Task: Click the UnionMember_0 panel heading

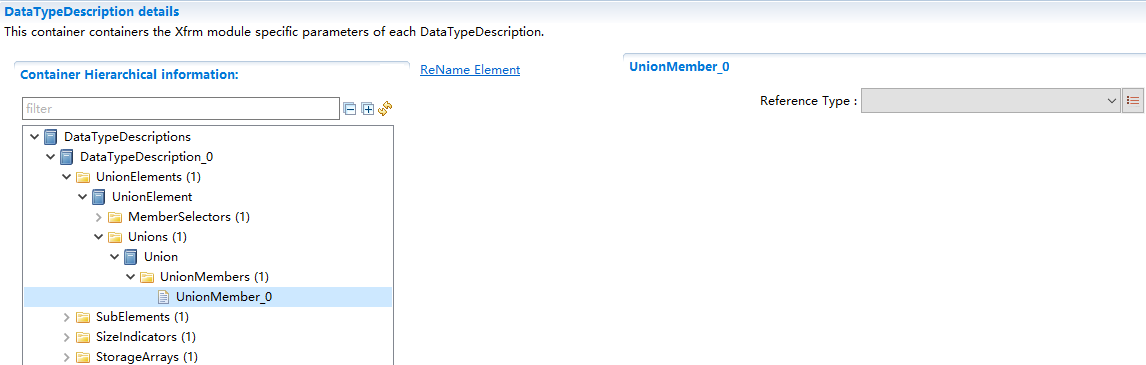Action: pos(679,67)
